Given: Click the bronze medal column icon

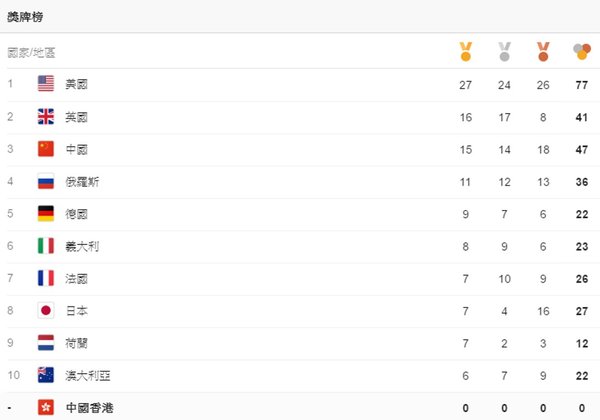Looking at the screenshot, I should coord(543,51).
